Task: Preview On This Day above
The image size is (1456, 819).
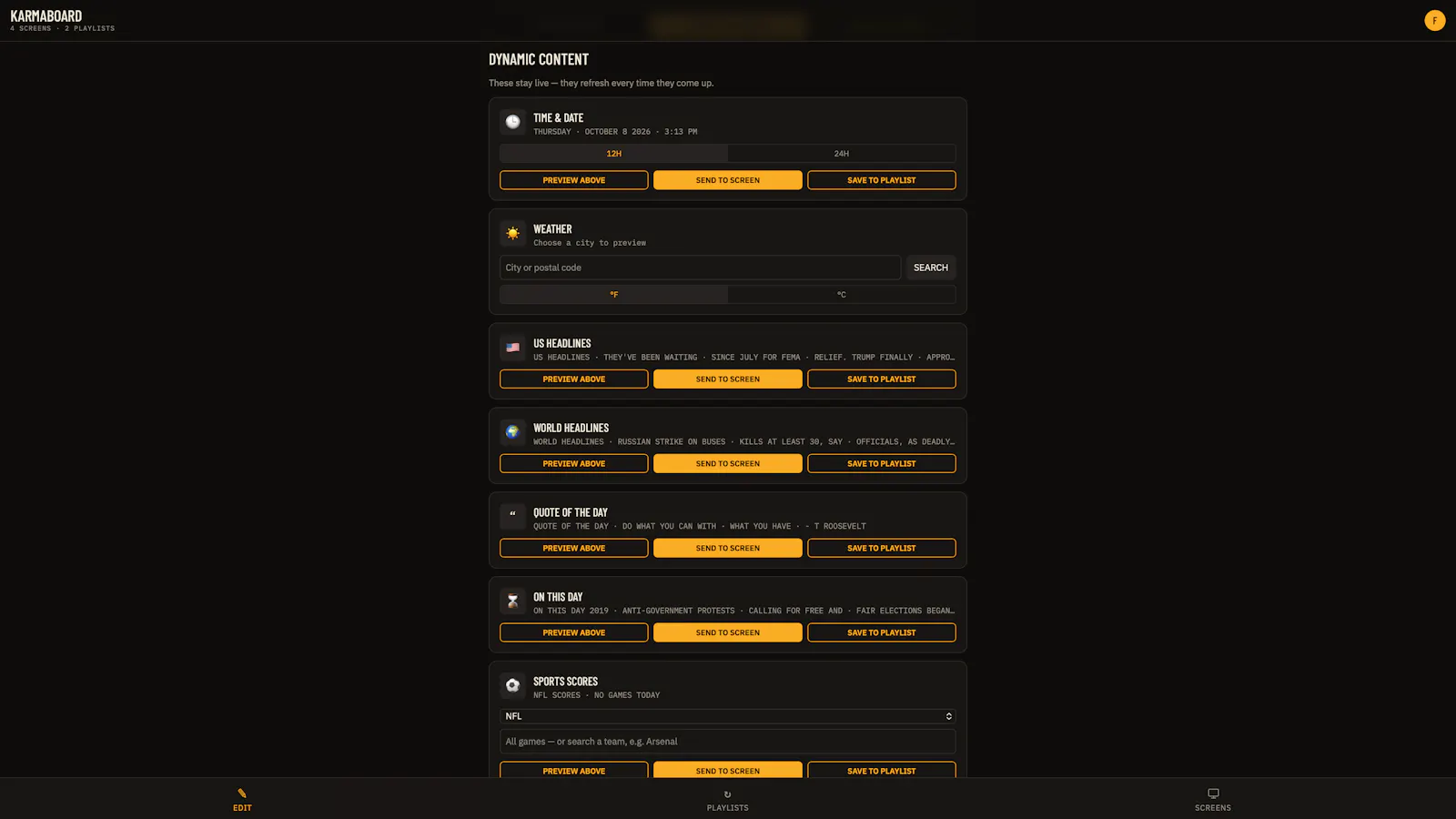Action: [x=574, y=633]
